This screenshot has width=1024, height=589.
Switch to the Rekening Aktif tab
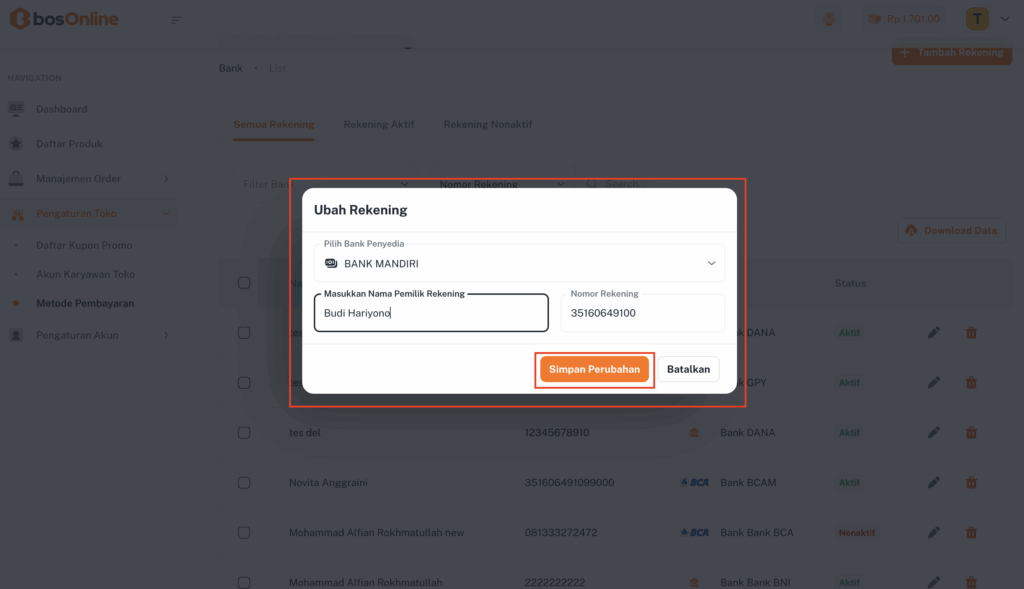[x=379, y=125]
